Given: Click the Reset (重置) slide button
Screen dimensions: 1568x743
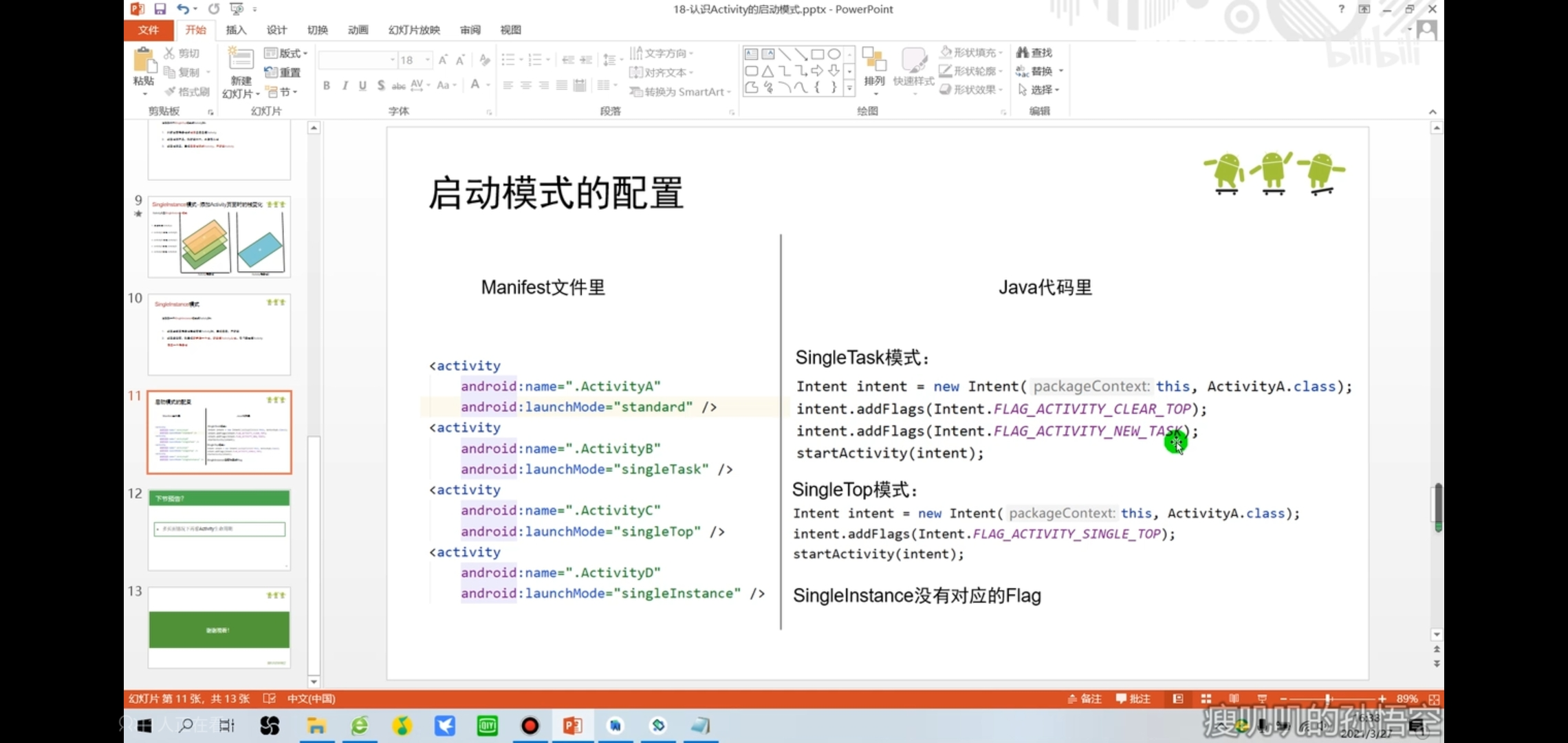Looking at the screenshot, I should [x=283, y=72].
